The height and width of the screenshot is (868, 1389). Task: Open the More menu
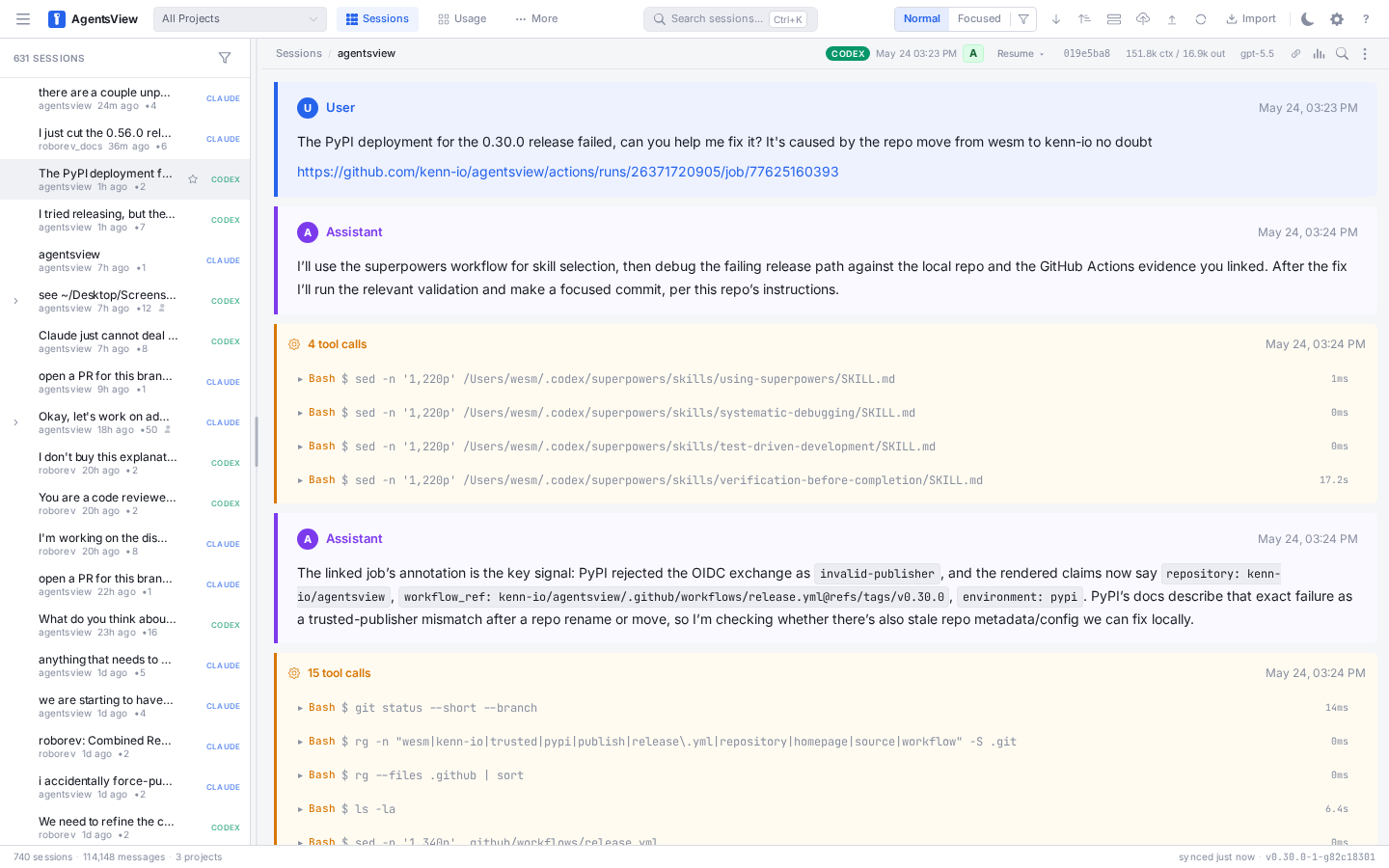tap(536, 19)
